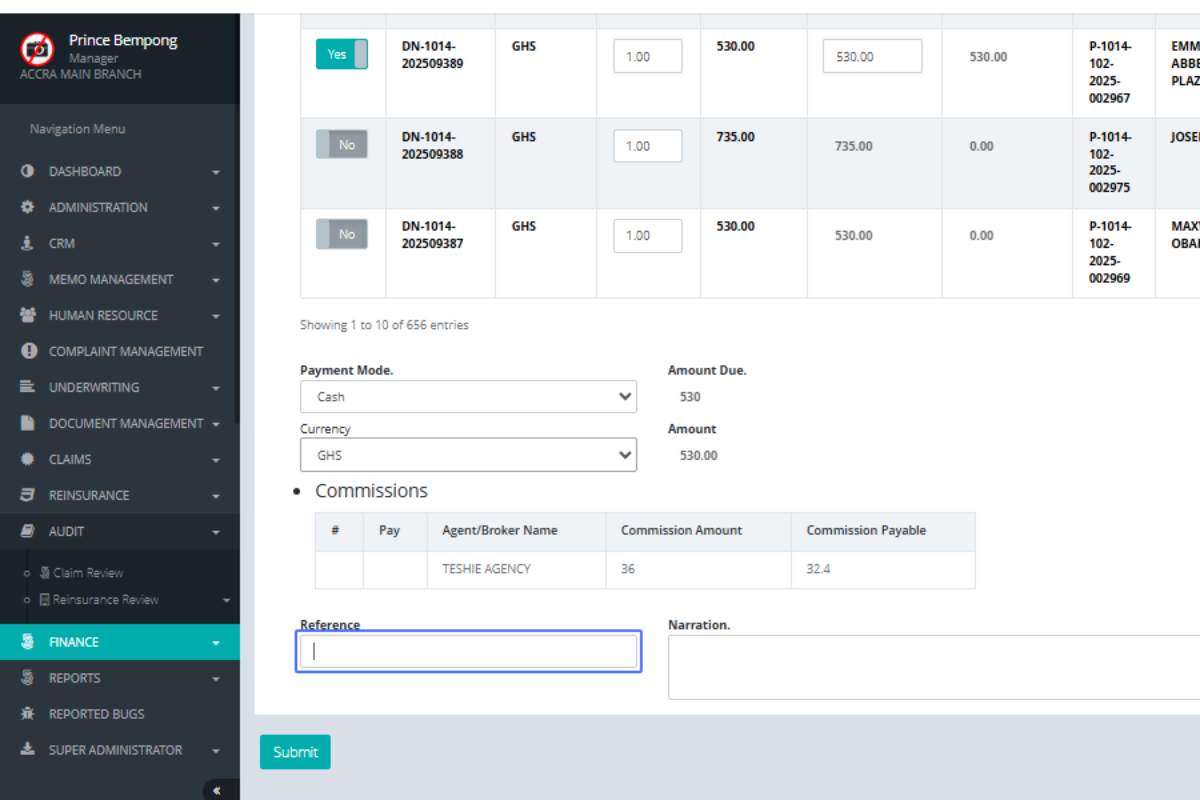
Task: Open the Currency dropdown showing GHS
Action: click(468, 455)
